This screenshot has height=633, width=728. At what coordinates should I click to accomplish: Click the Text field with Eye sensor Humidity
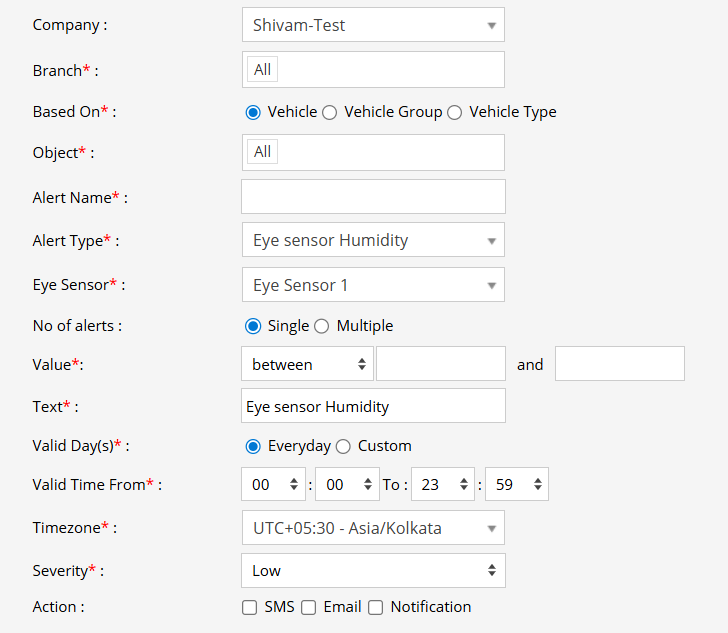click(372, 406)
